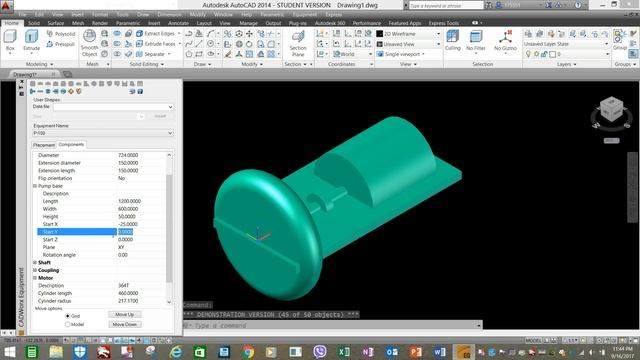Open the Unsaved View dropdown
Image resolution: width=640 pixels, height=360 pixels.
[x=409, y=44]
